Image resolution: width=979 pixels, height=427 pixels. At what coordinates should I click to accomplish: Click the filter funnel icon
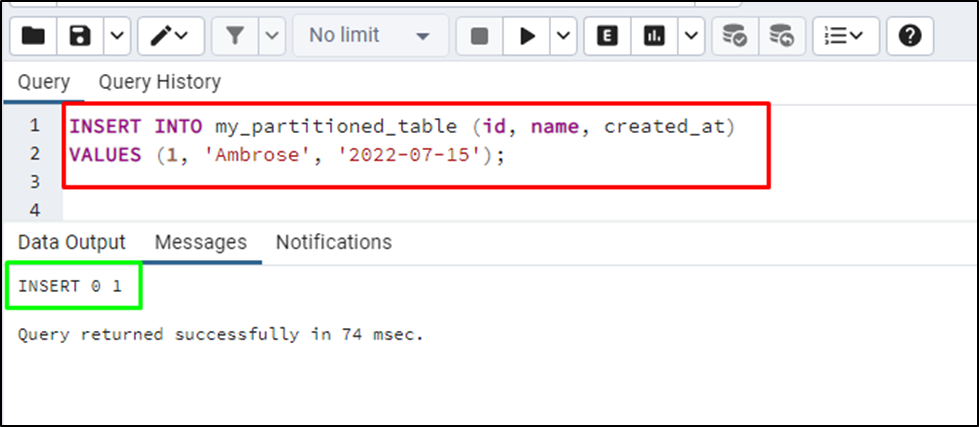[235, 36]
